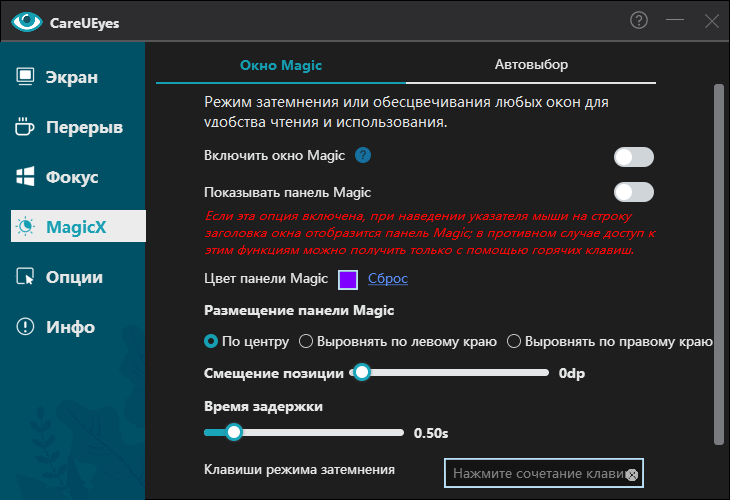This screenshot has height=500, width=730.
Task: Turn on Показывать панель Magic switch
Action: click(x=633, y=192)
